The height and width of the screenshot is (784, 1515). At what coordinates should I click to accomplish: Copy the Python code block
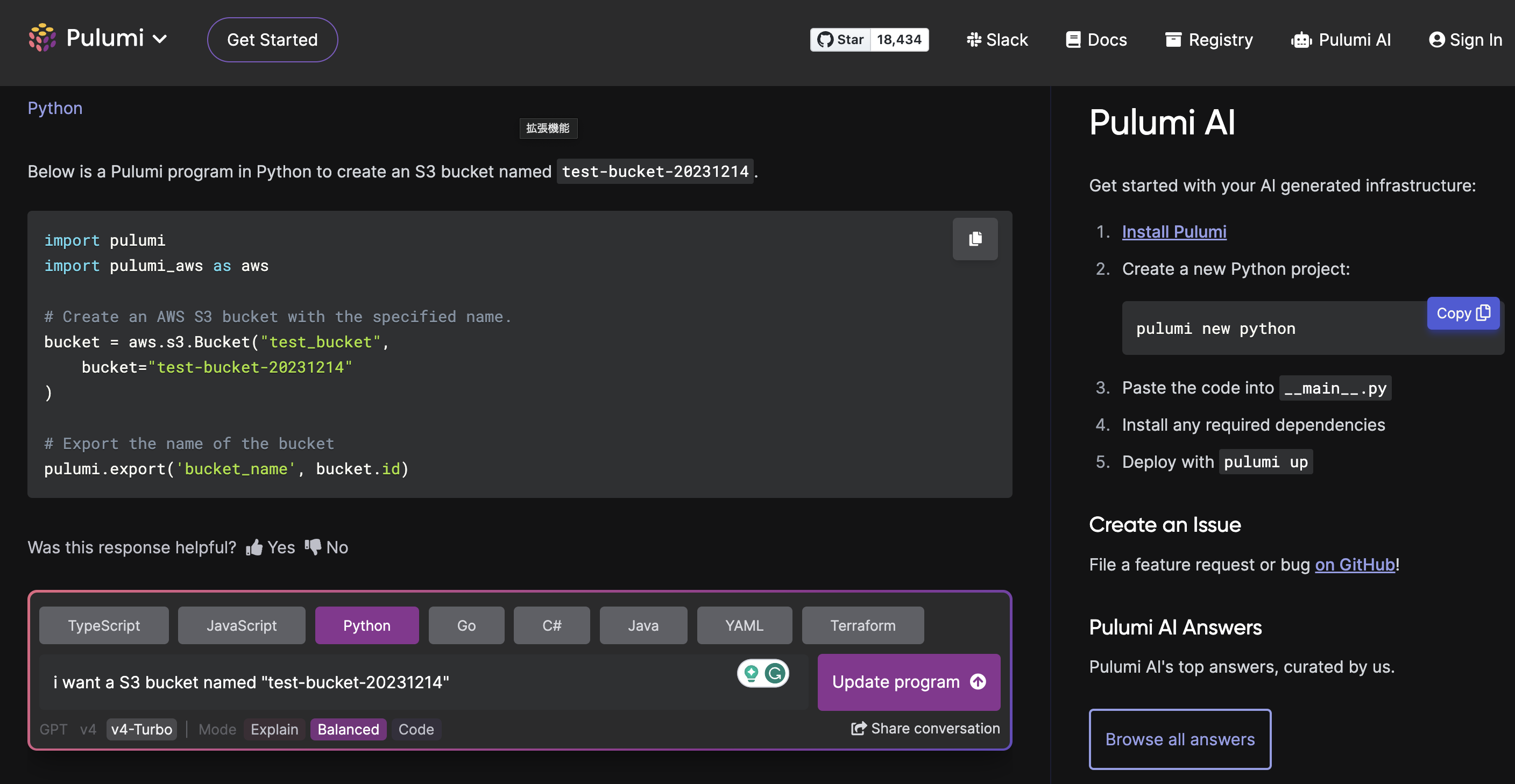point(975,239)
